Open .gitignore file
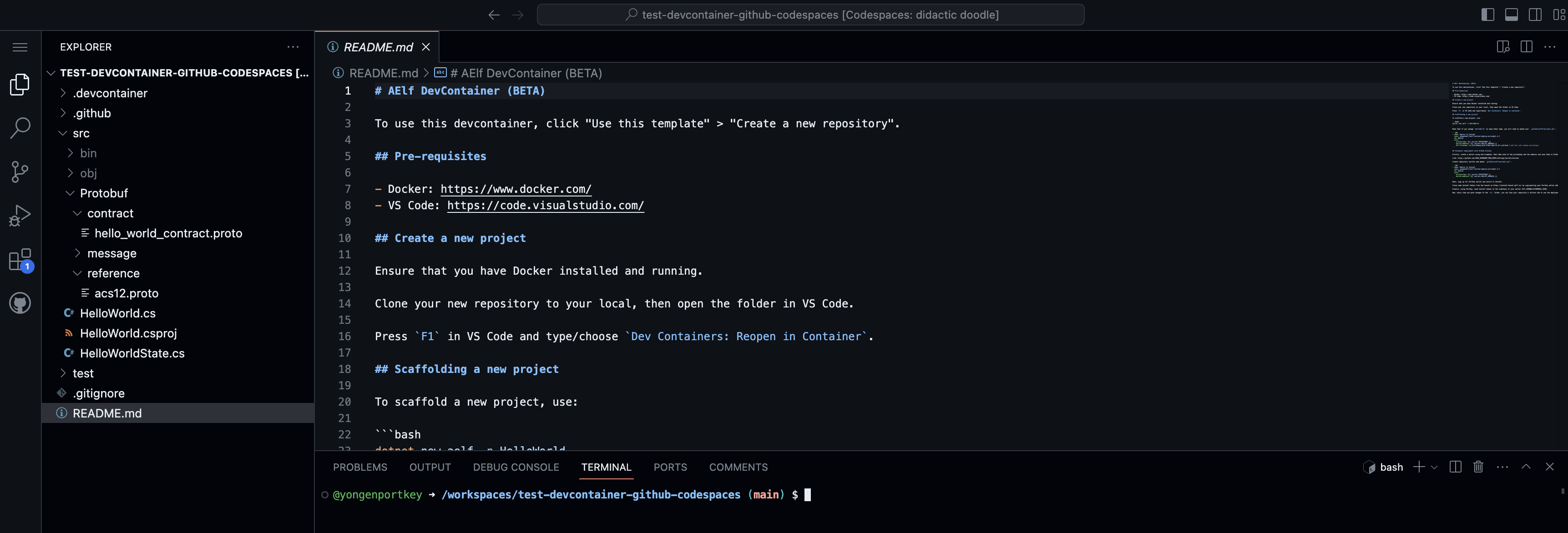The image size is (1568, 533). coord(178,393)
